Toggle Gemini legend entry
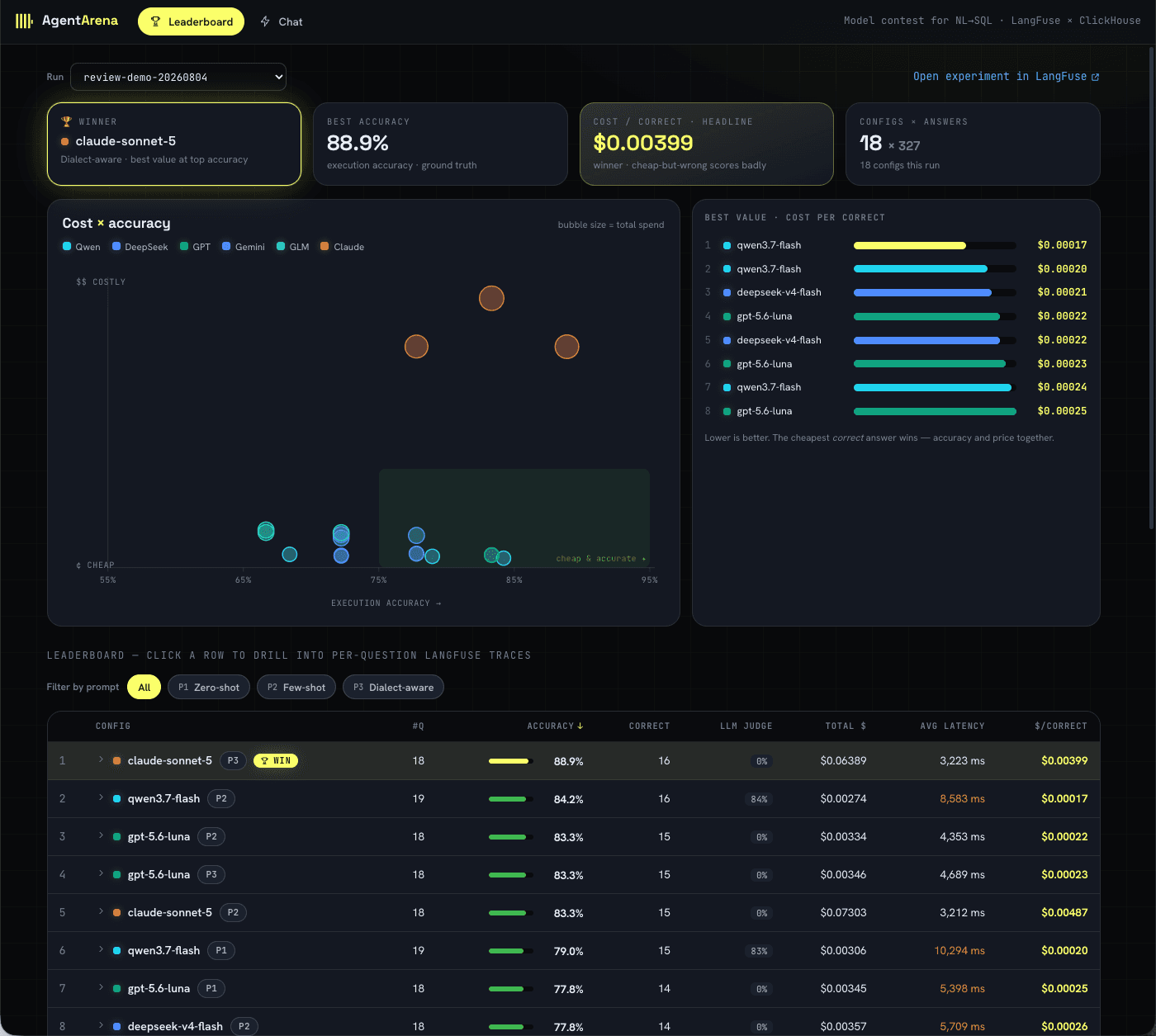 (x=244, y=246)
